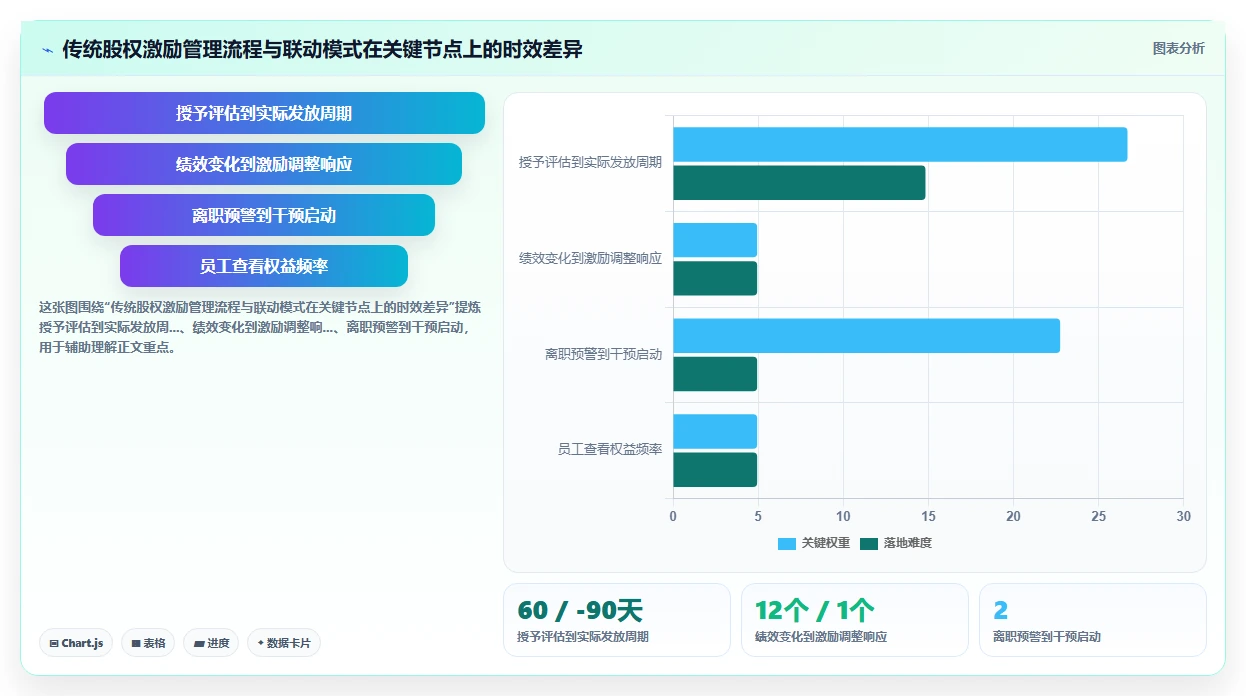Click the 表格 tag chip
This screenshot has height=696, width=1246.
tap(148, 643)
